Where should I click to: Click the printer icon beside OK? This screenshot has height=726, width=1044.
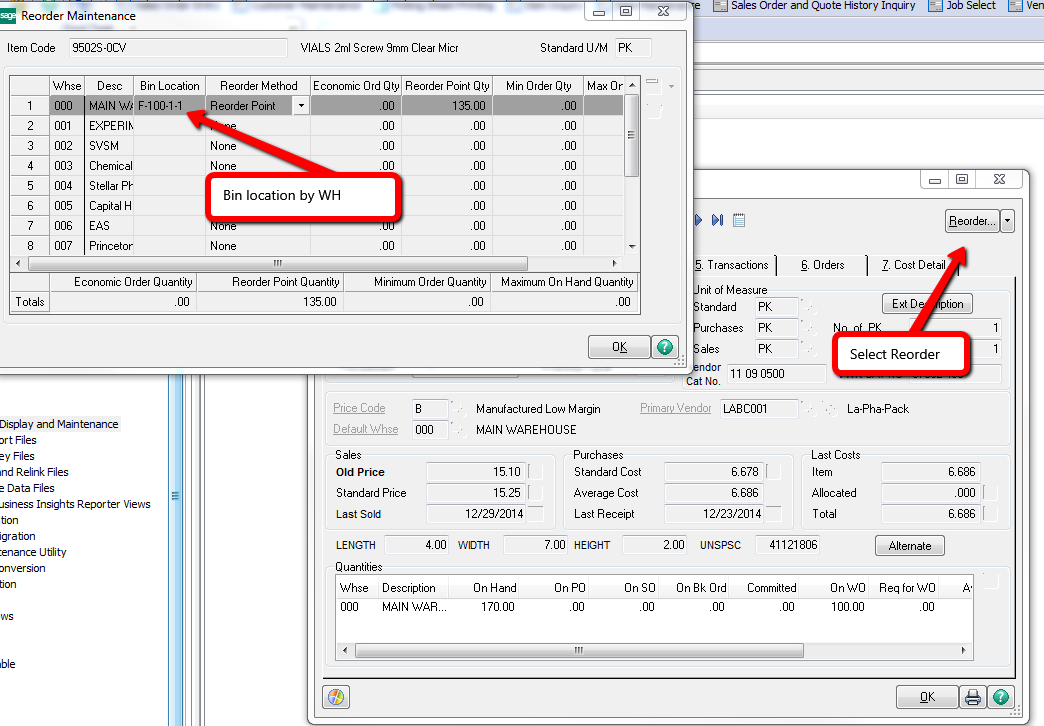(x=972, y=697)
